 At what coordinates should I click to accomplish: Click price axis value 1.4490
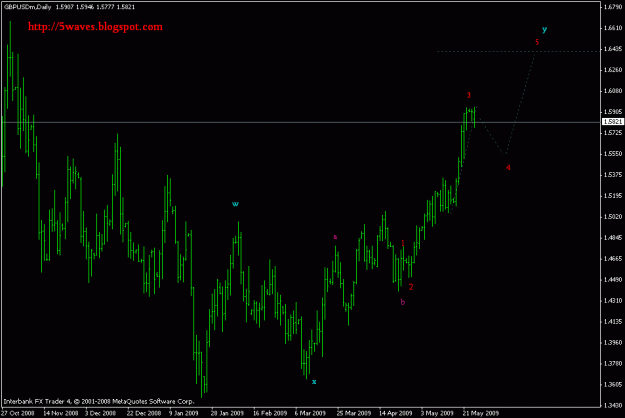tap(613, 280)
